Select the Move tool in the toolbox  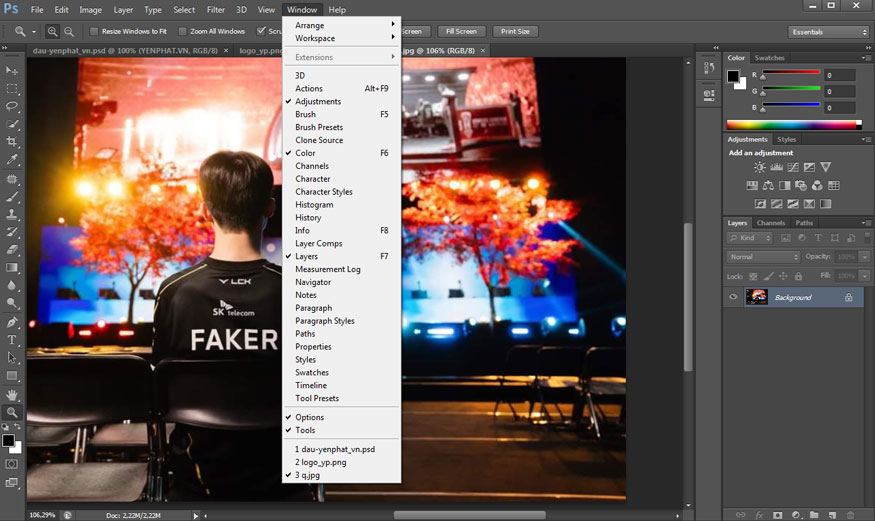(x=12, y=71)
